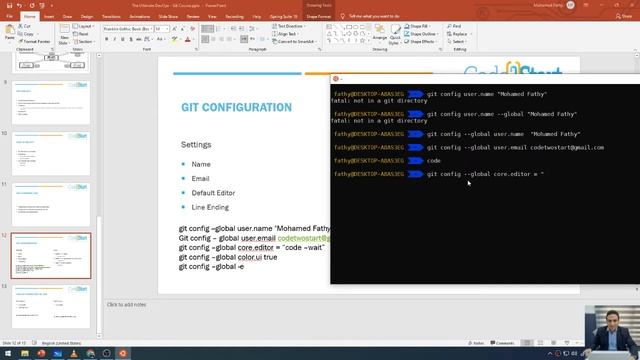Viewport: 640px width, 360px height.
Task: Switch to the Insert tab
Action: tap(49, 17)
